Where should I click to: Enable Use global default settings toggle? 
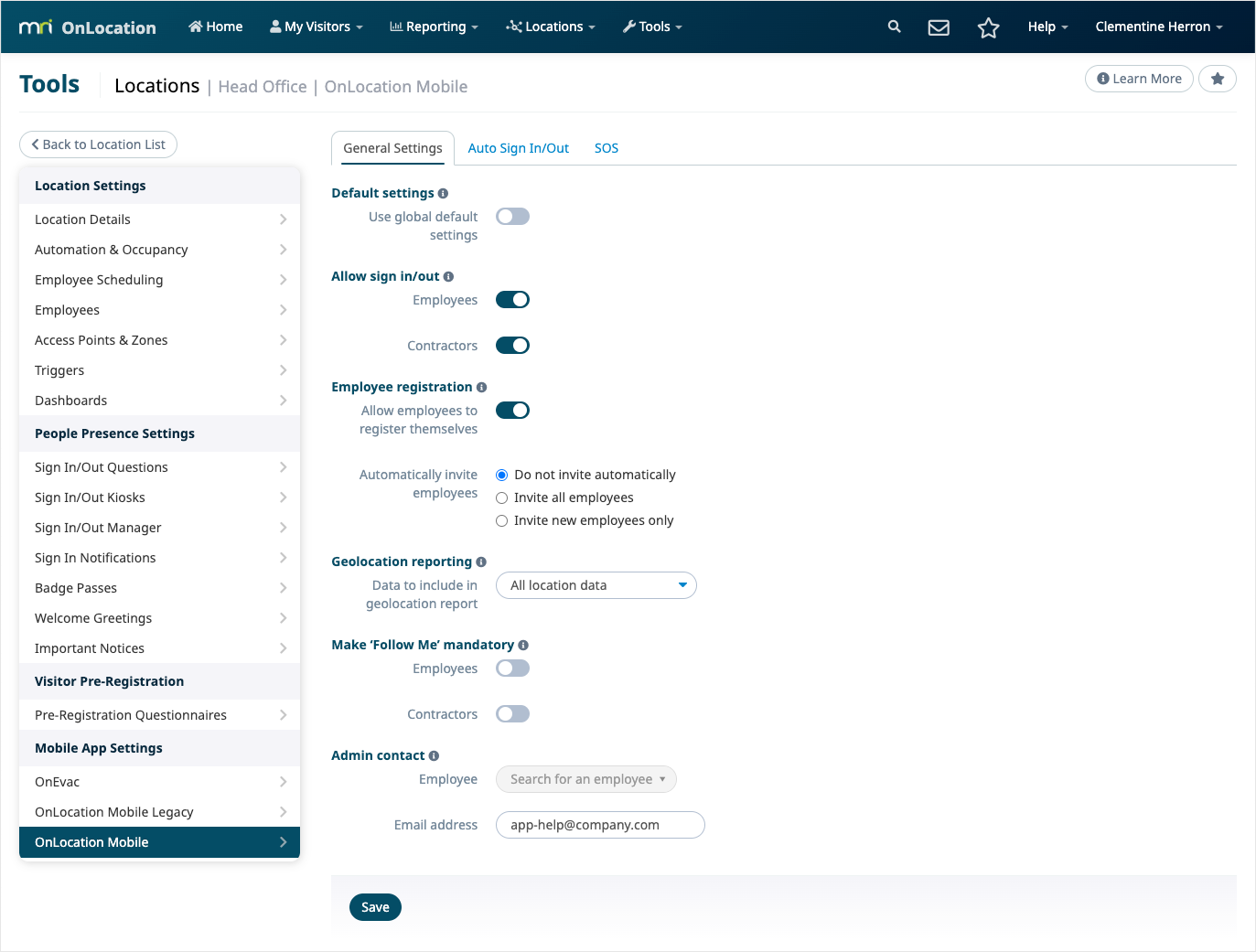(x=512, y=217)
